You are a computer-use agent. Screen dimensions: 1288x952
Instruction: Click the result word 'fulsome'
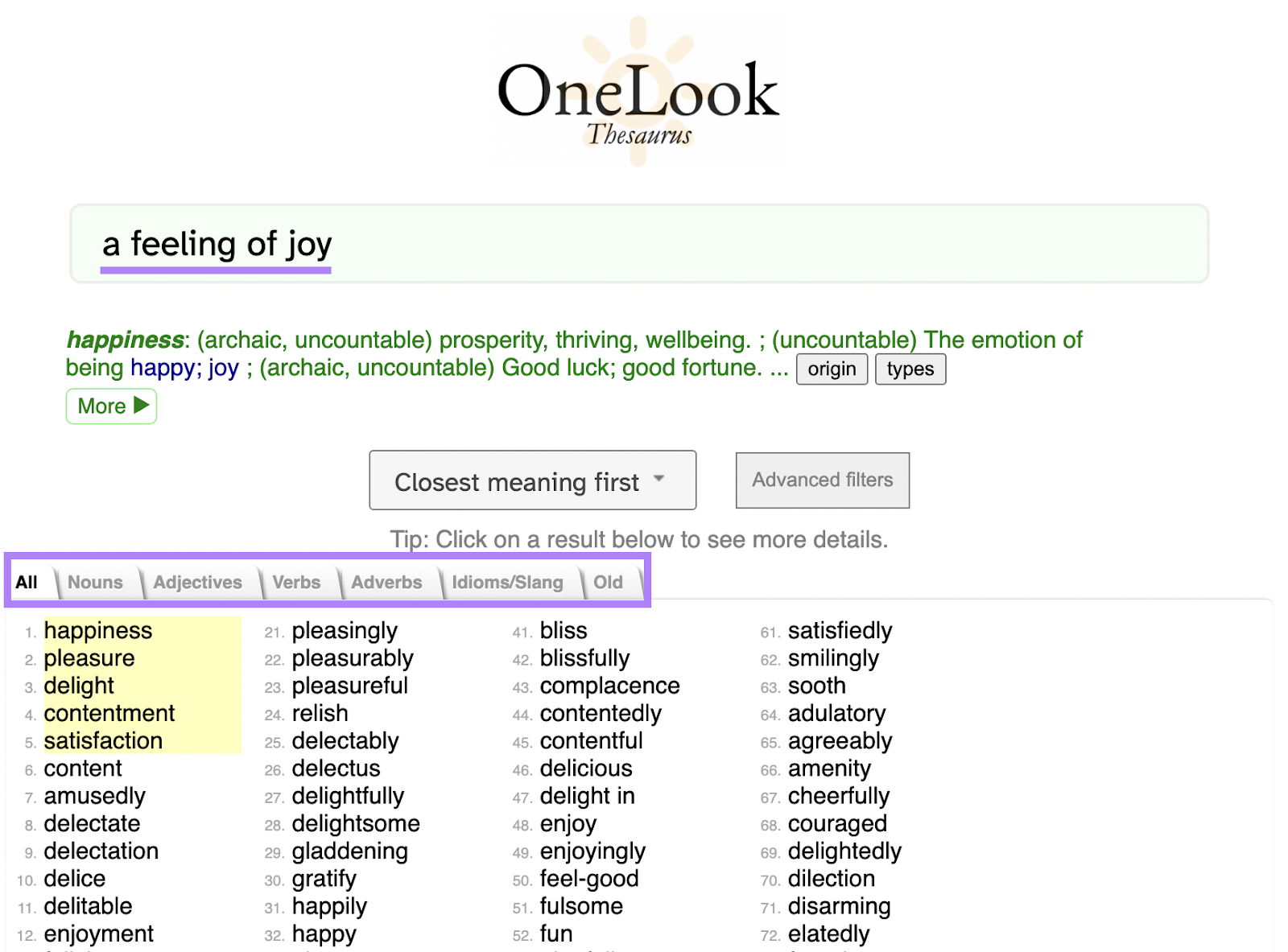coord(581,906)
